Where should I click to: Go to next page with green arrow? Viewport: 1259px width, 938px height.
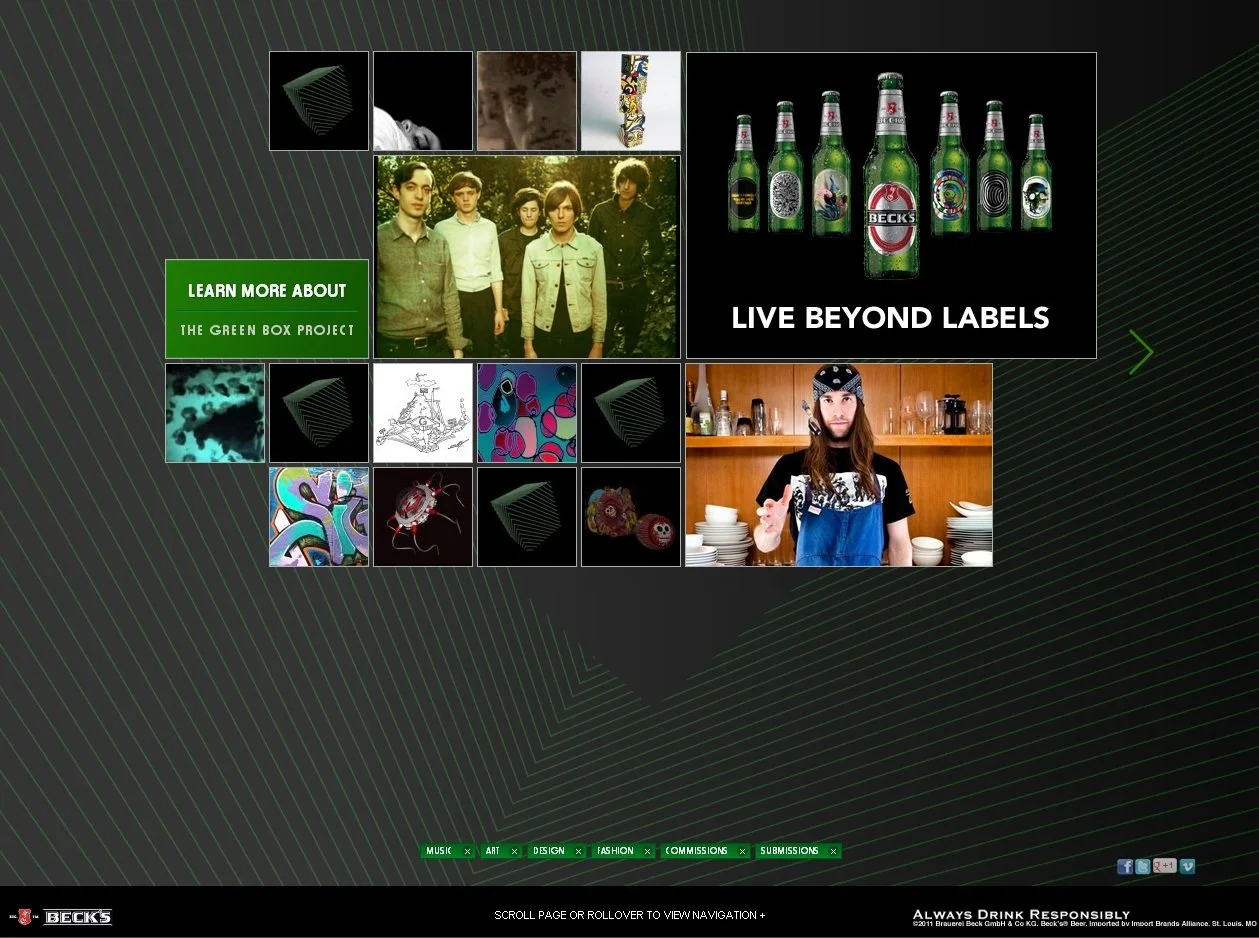(x=1141, y=352)
